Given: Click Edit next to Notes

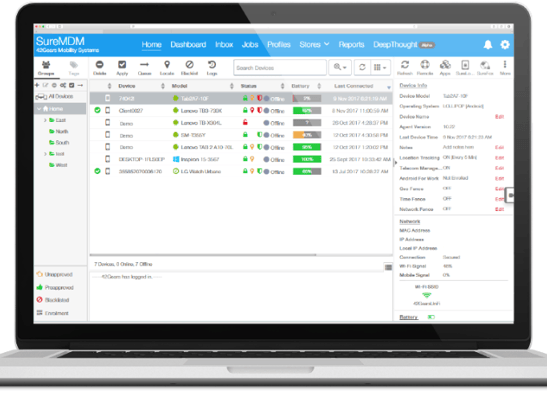Looking at the screenshot, I should click(x=500, y=147).
